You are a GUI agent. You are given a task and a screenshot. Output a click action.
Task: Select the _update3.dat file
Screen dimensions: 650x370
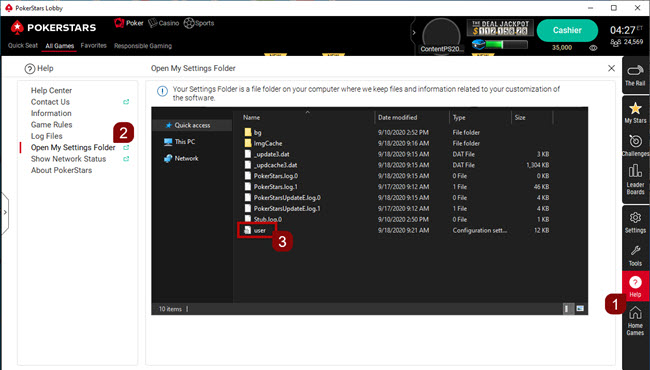point(267,154)
